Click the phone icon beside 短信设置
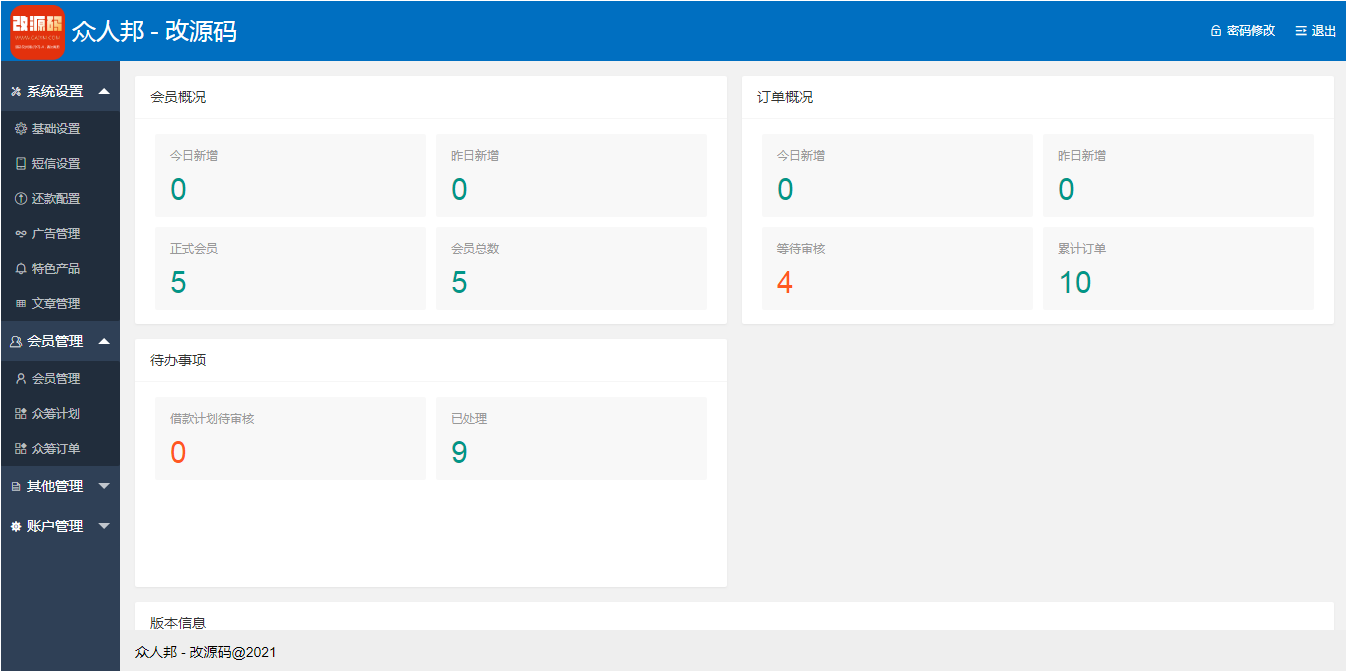Viewport: 1347px width, 672px height. (x=21, y=164)
